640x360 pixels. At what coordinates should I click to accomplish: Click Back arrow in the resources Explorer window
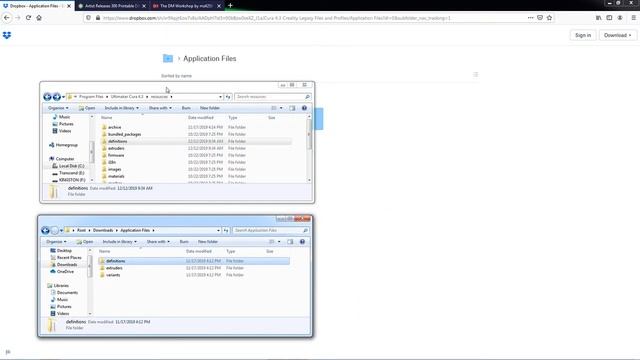47,97
